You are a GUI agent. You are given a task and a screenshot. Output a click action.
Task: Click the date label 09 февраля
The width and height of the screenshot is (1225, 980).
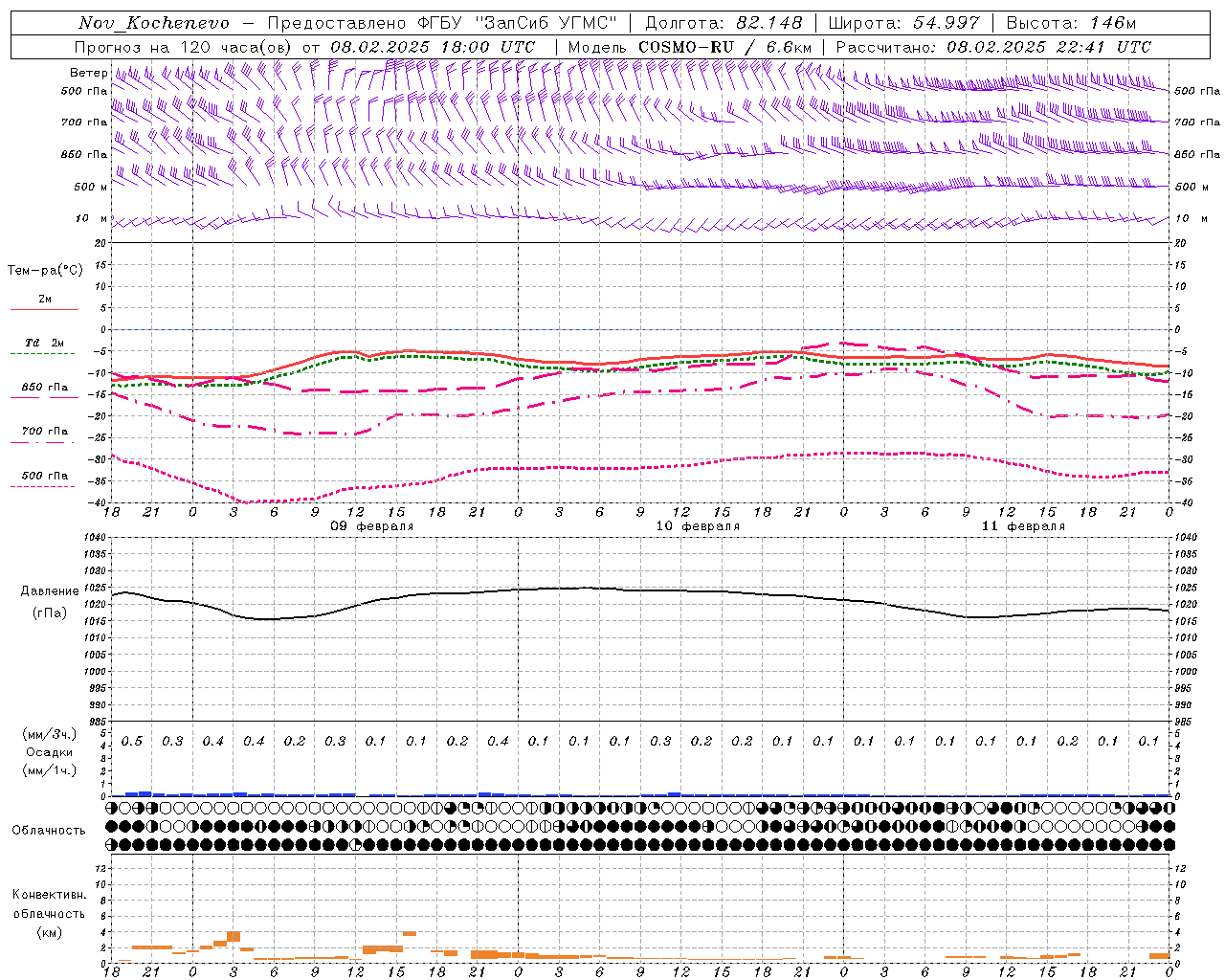pyautogui.click(x=372, y=526)
